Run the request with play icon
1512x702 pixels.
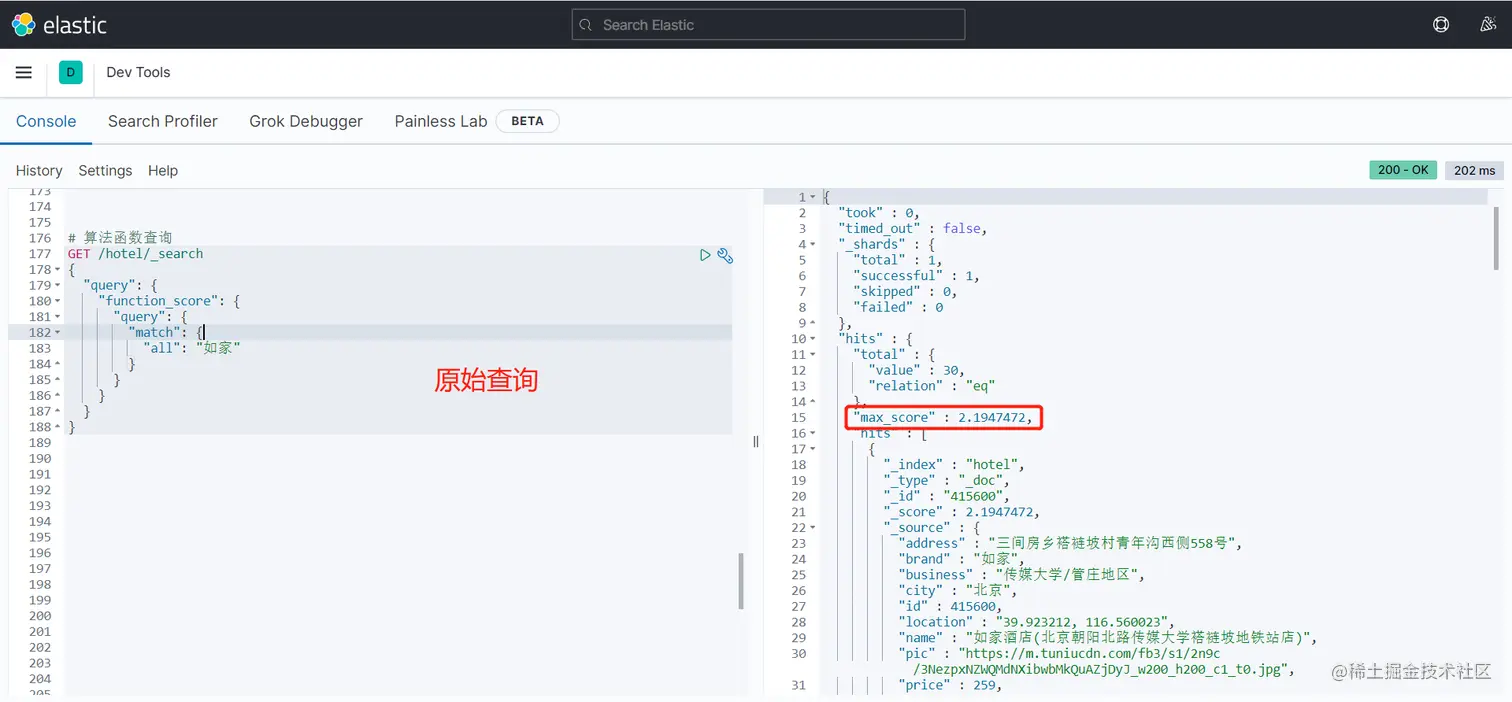point(705,255)
